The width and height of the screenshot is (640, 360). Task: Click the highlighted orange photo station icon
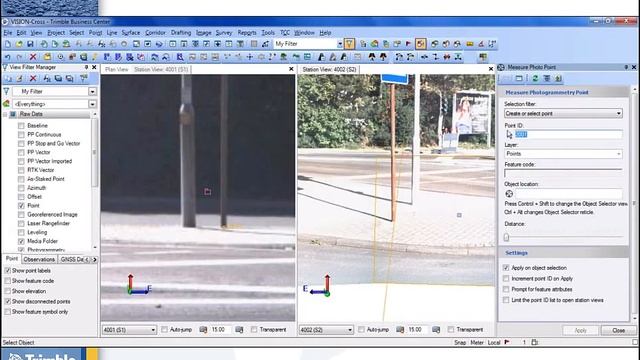(x=420, y=44)
